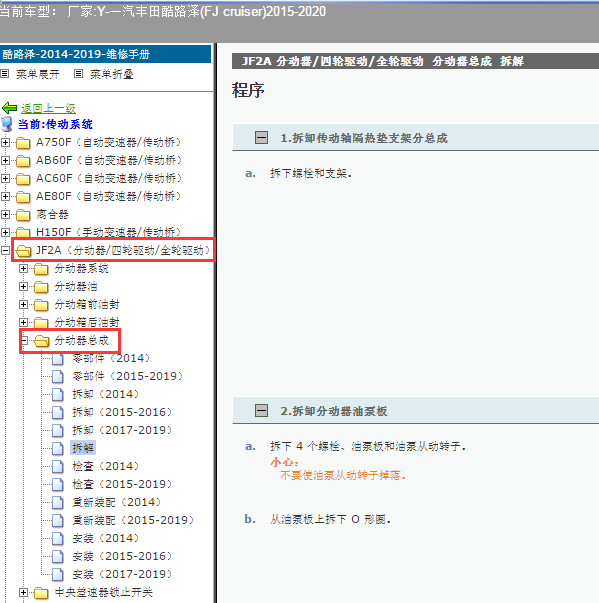Collapse the JF2A folder node
Image resolution: width=599 pixels, height=603 pixels.
5,251
